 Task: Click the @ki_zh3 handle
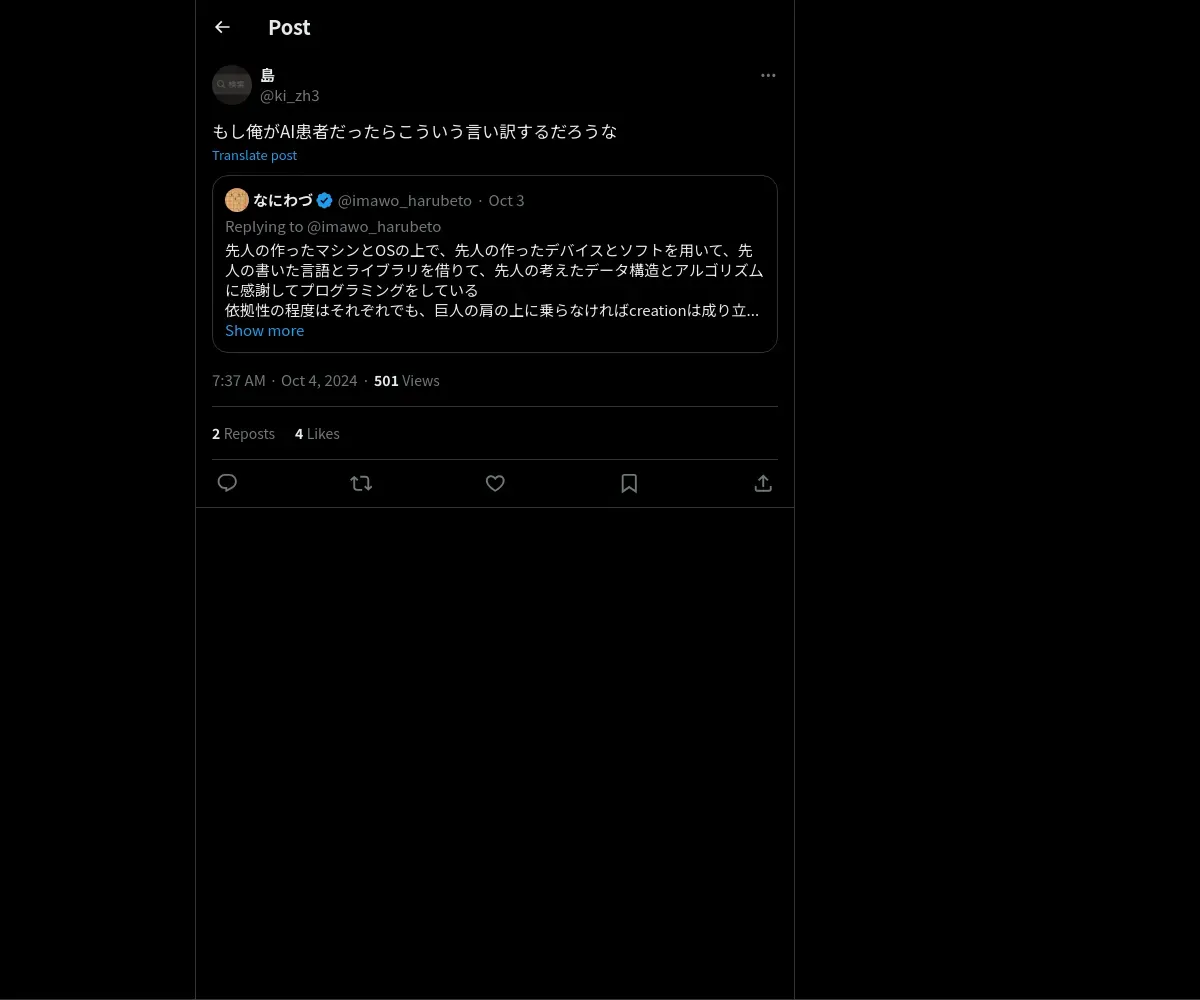[290, 95]
